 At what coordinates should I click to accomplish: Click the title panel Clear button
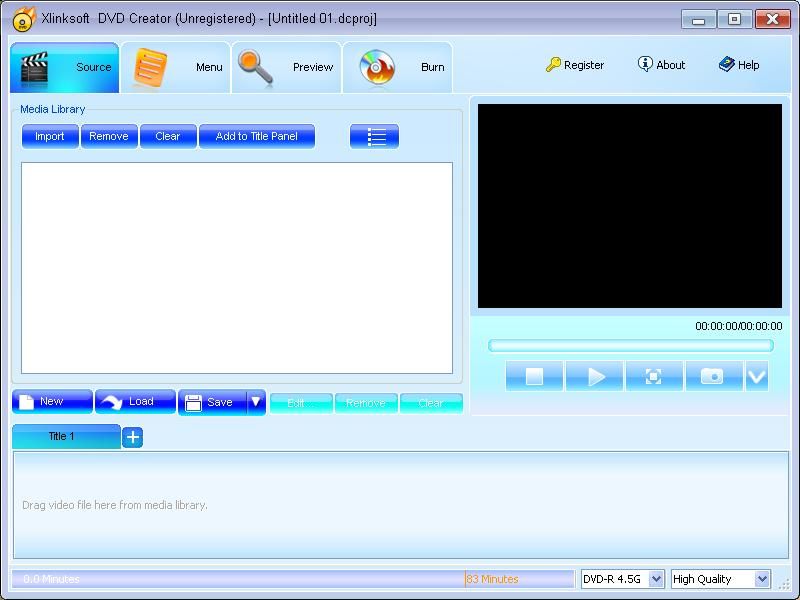tap(431, 404)
